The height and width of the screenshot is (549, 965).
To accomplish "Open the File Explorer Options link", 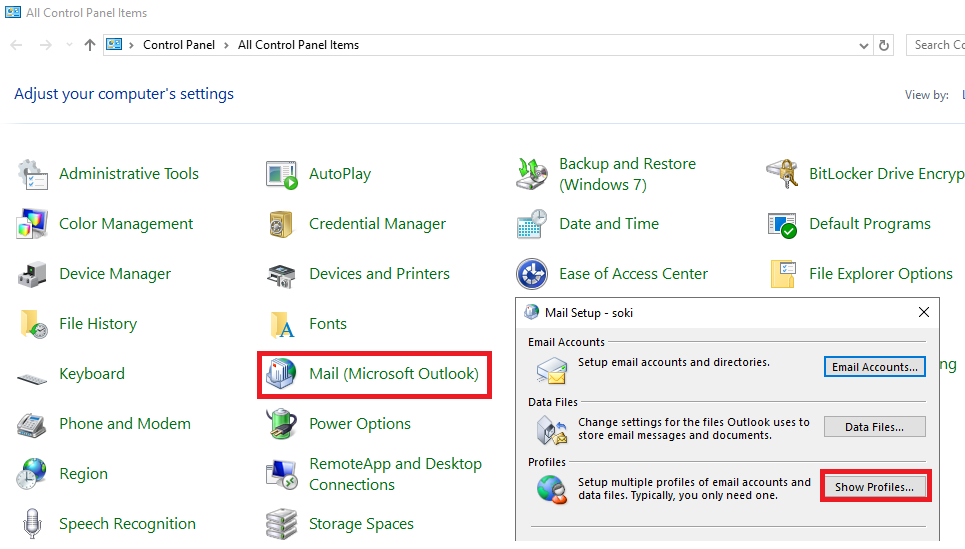I will coord(881,274).
